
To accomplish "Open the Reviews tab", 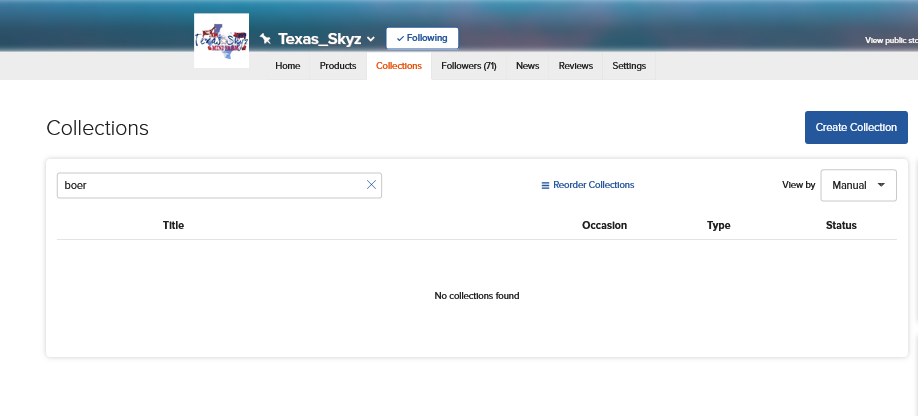I will pyautogui.click(x=576, y=66).
